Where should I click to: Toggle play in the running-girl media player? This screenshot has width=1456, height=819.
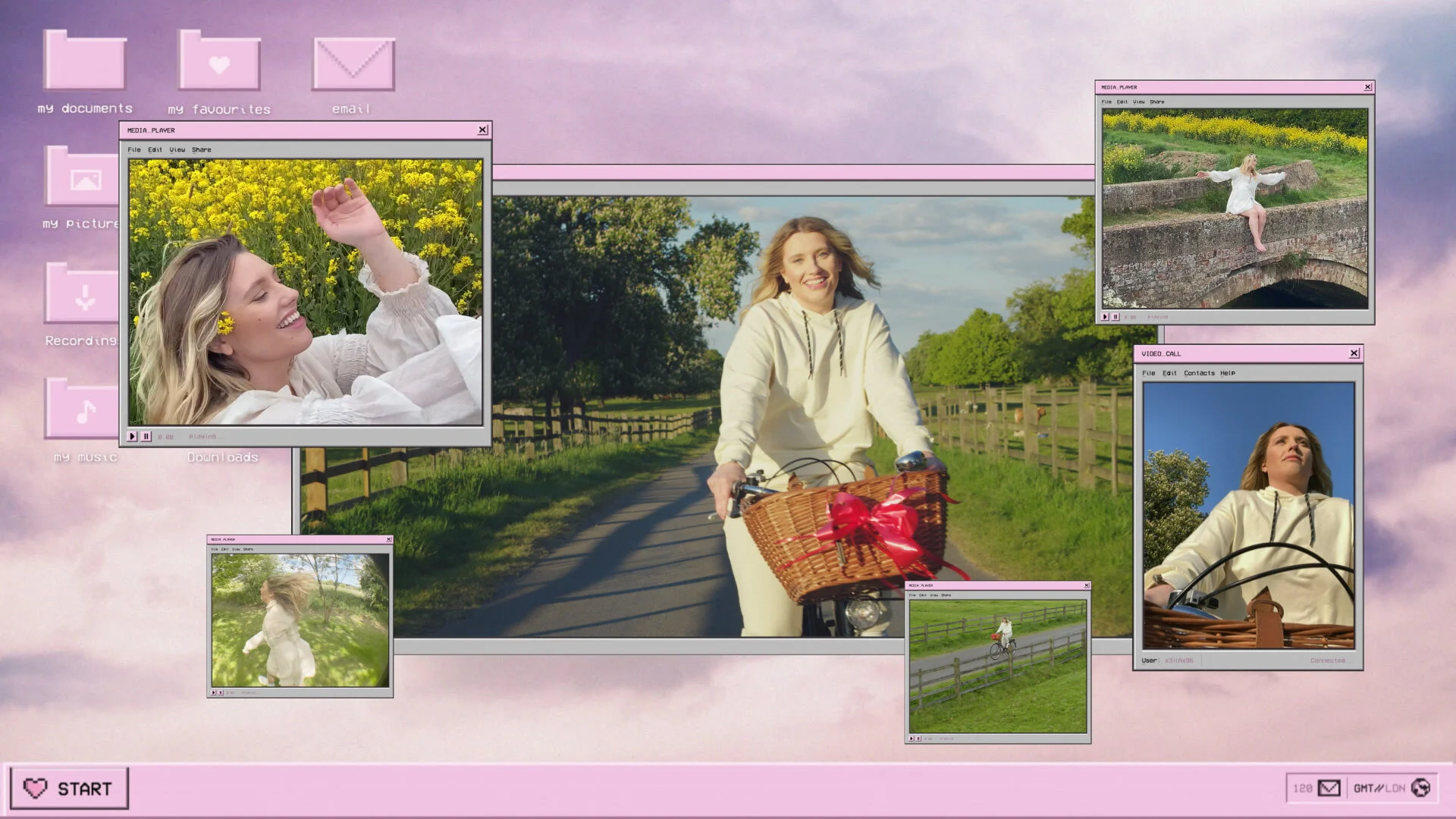(x=215, y=691)
